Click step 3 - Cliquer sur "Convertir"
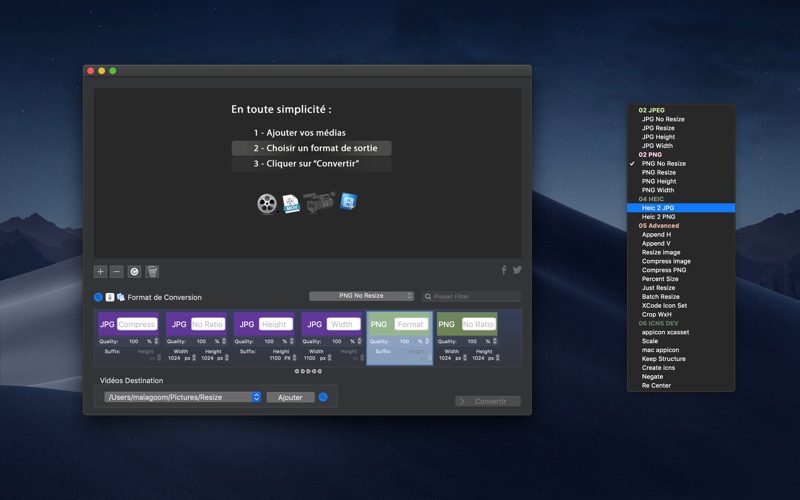800x500 pixels. [x=312, y=164]
